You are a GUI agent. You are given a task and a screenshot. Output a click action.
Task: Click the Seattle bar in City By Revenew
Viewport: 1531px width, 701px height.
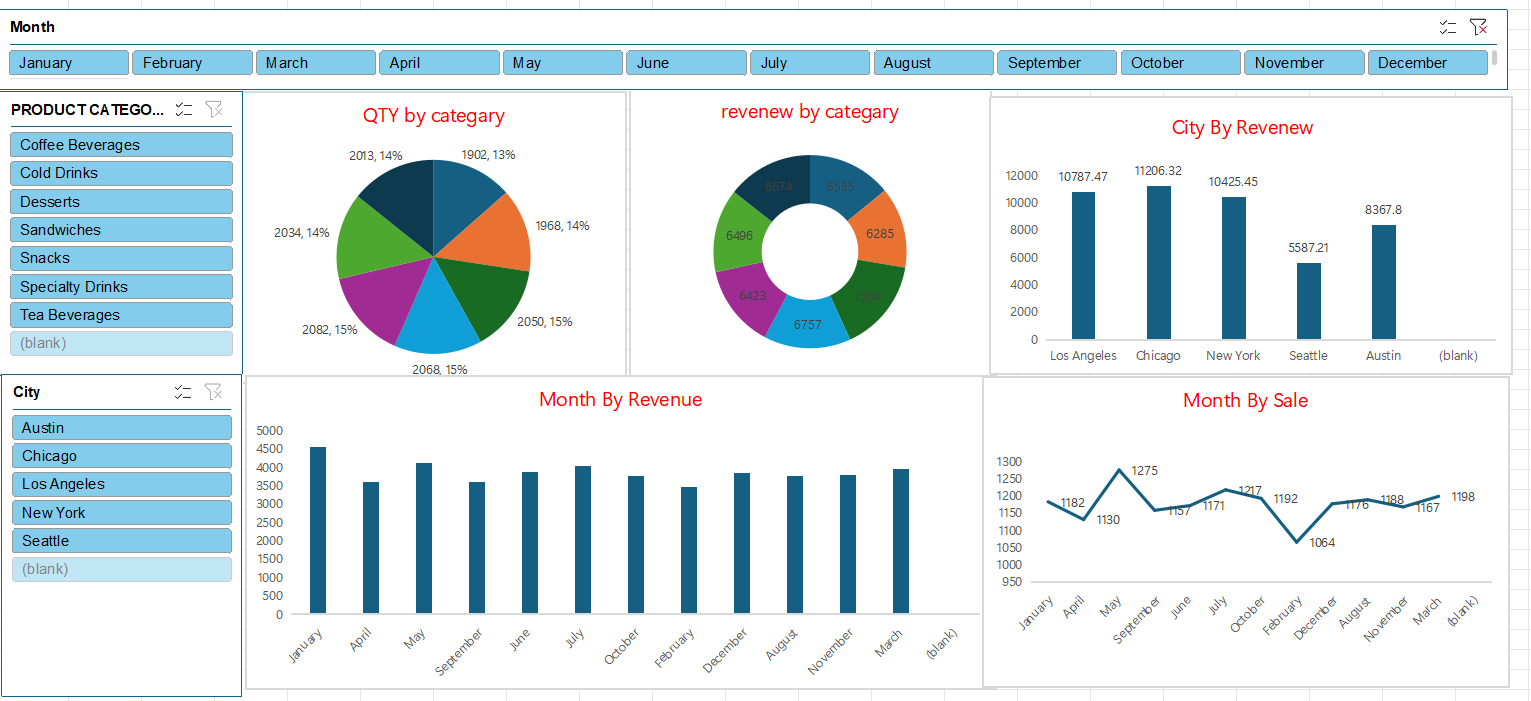coord(1308,301)
